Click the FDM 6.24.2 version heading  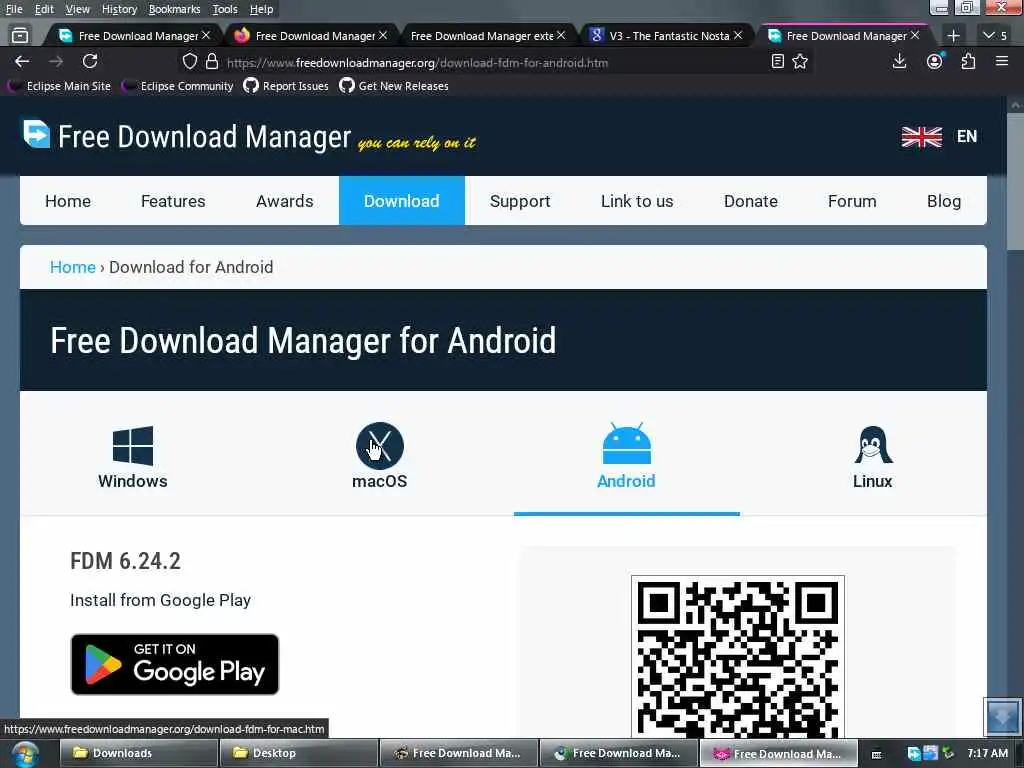[125, 561]
